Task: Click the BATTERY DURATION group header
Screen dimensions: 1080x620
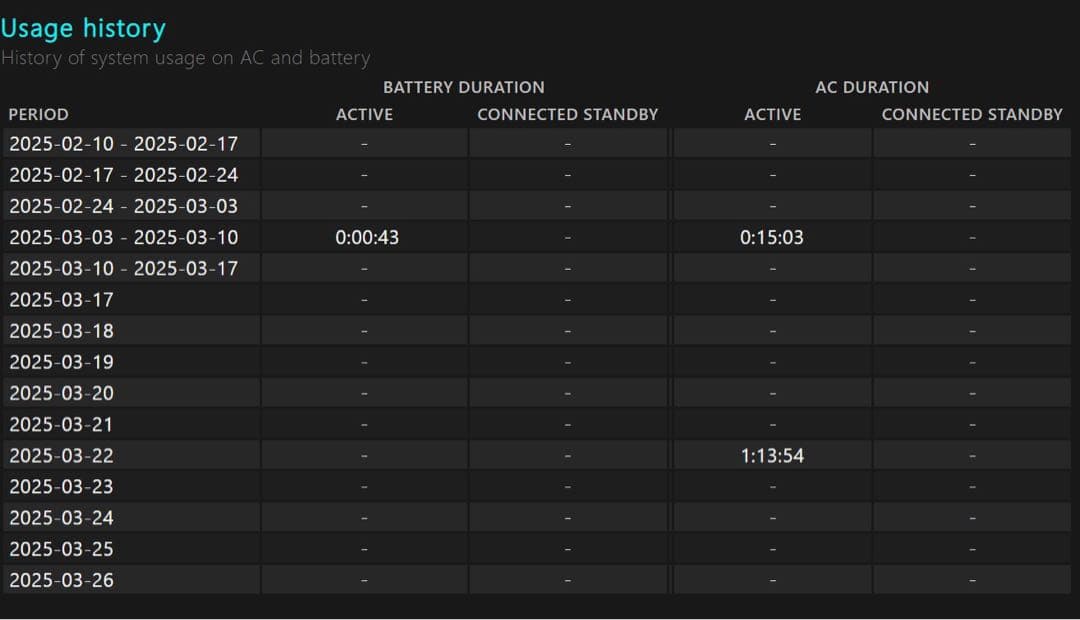Action: coord(464,87)
